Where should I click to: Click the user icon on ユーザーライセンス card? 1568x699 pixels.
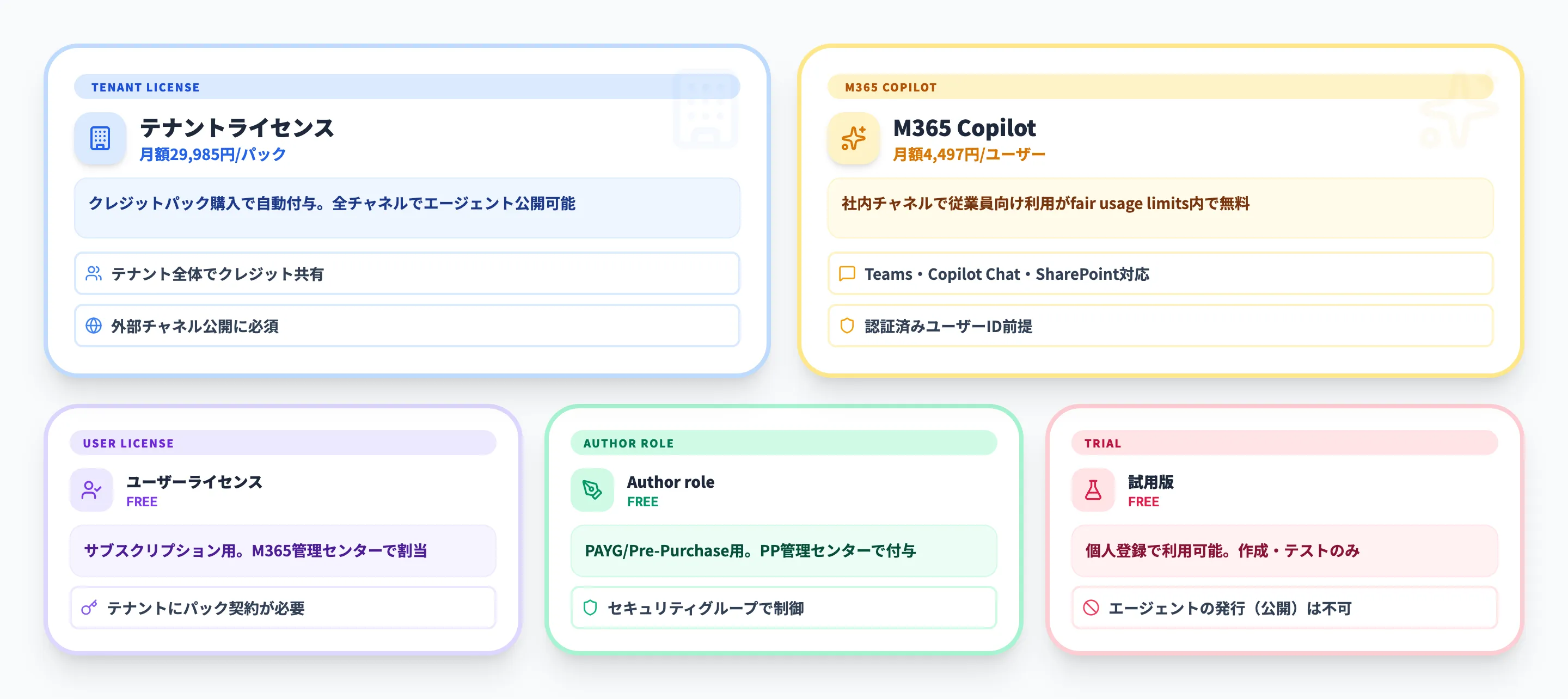[91, 490]
